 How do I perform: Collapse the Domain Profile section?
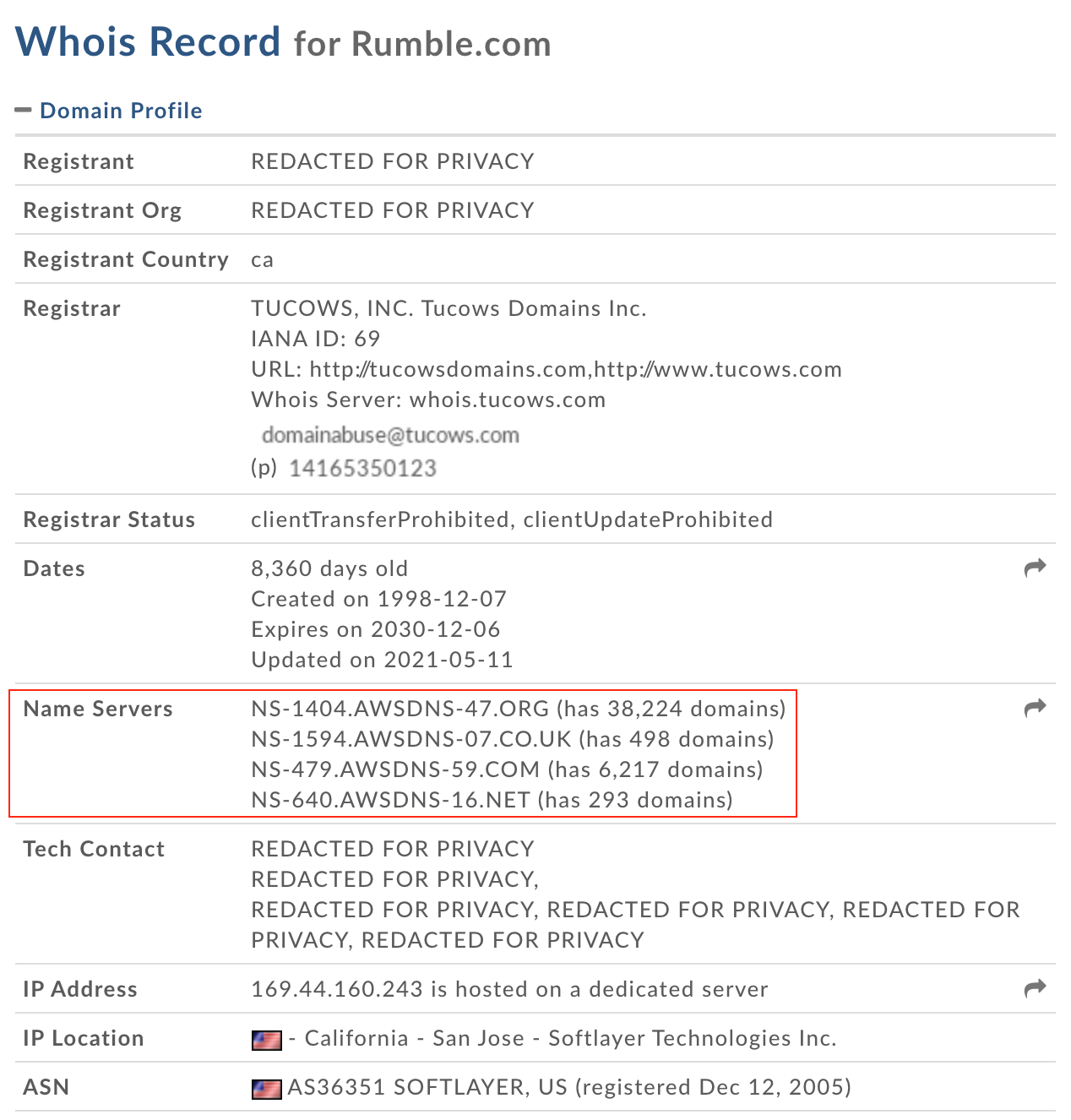click(121, 111)
